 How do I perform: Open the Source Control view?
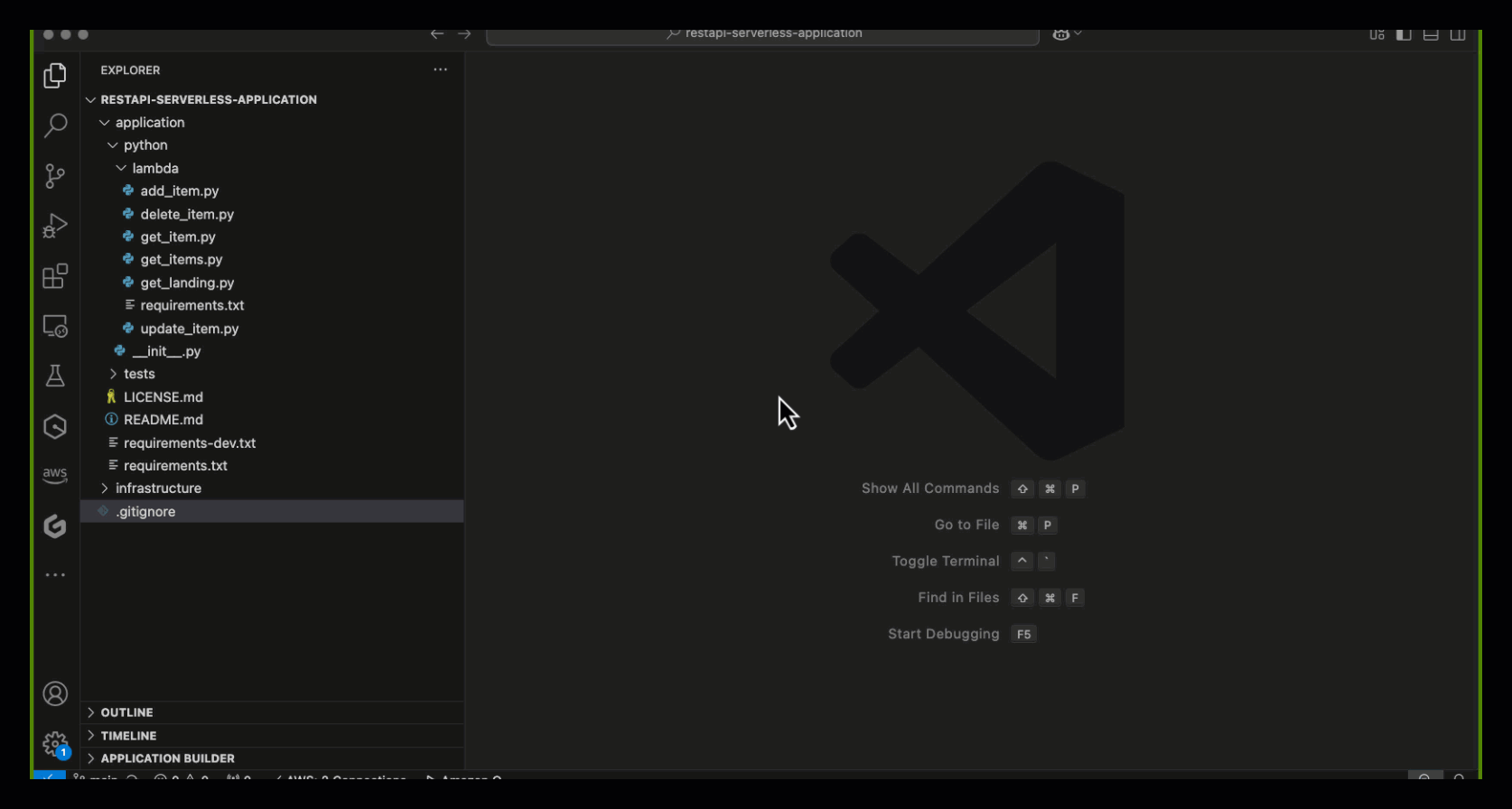click(x=55, y=176)
